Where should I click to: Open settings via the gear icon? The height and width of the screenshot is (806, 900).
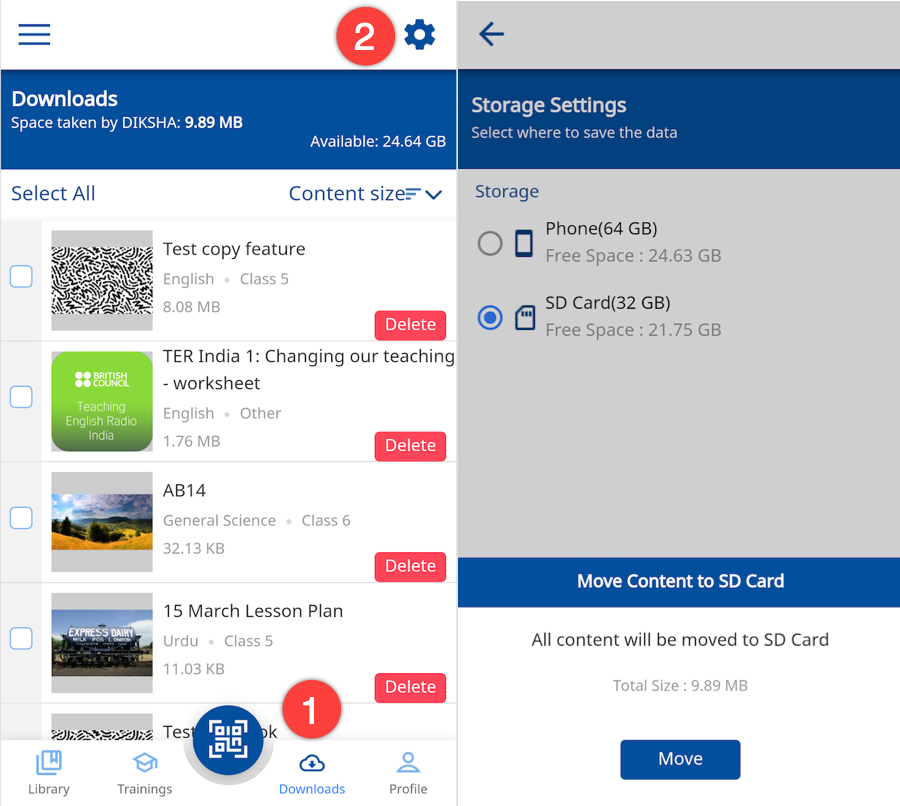coord(420,35)
